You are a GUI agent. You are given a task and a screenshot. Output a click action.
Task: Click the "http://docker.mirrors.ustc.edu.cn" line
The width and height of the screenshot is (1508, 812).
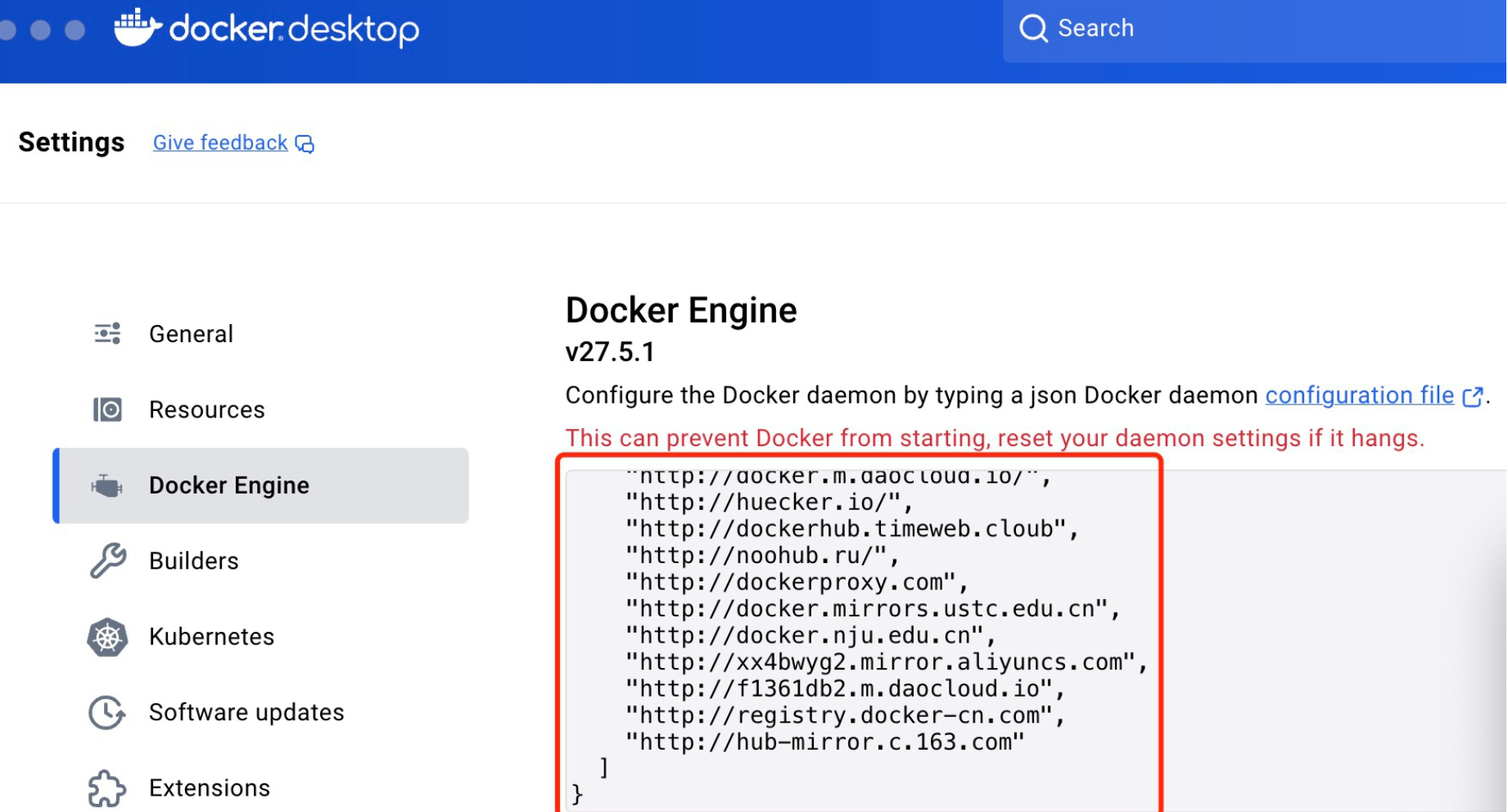point(873,609)
